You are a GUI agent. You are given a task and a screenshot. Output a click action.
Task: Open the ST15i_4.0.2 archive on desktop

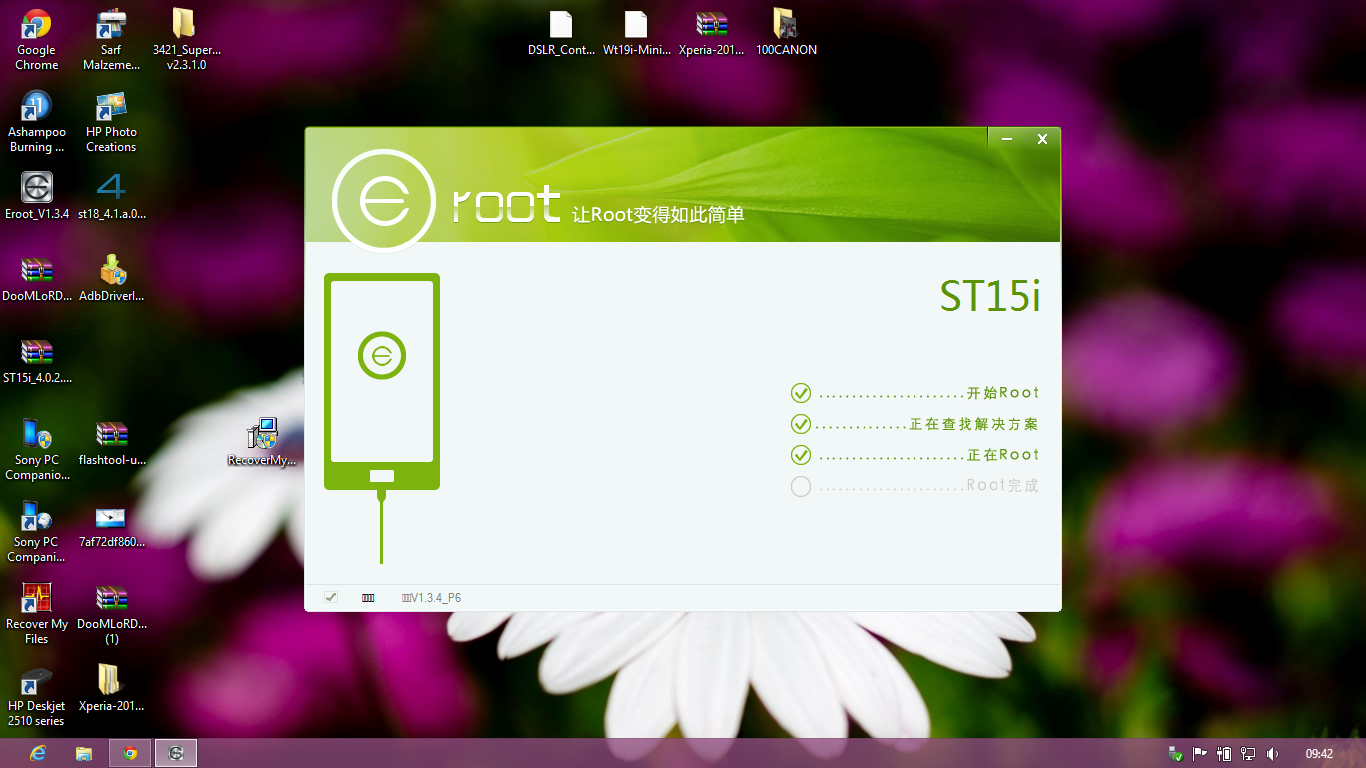pyautogui.click(x=36, y=360)
